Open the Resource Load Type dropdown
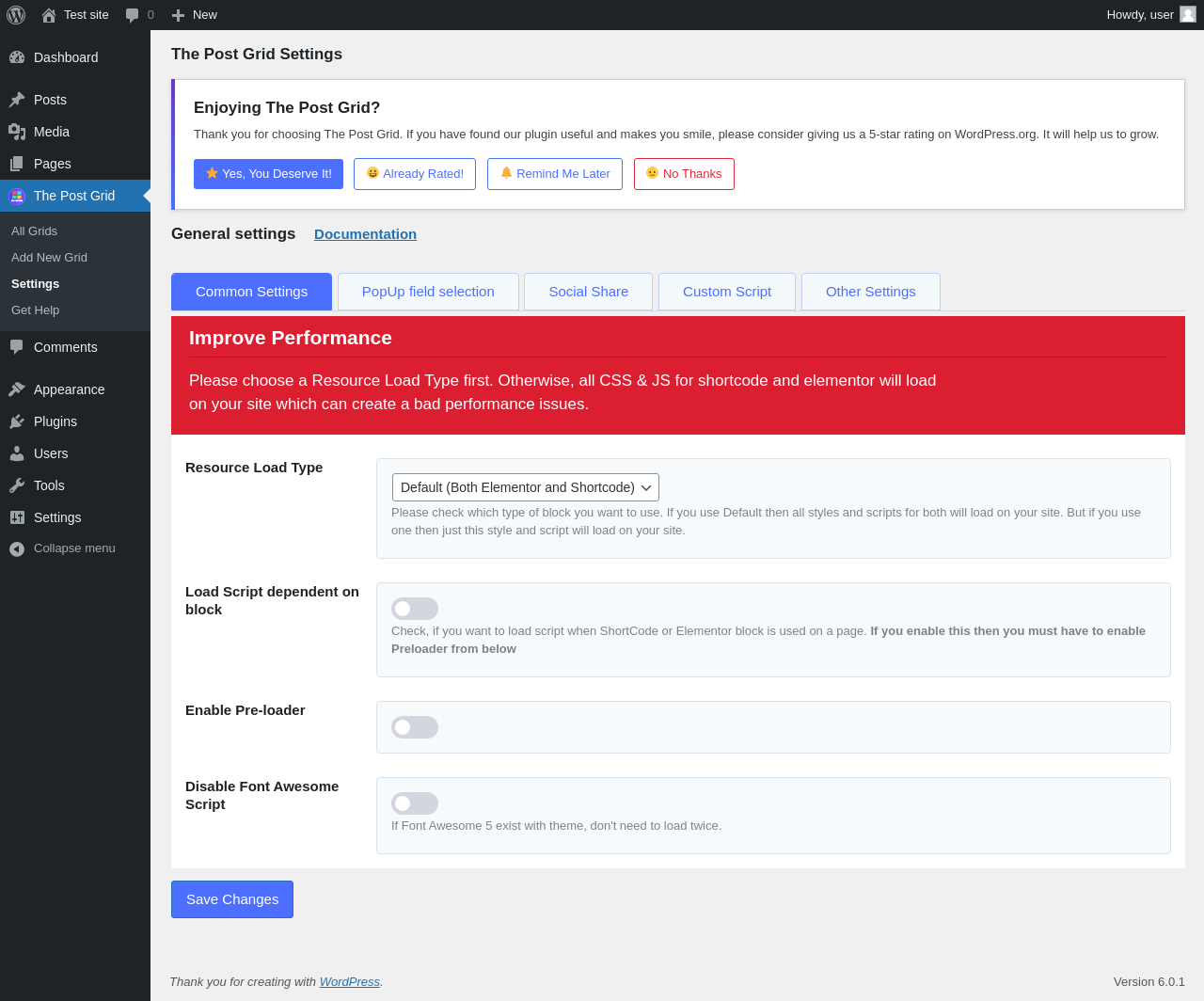 526,487
